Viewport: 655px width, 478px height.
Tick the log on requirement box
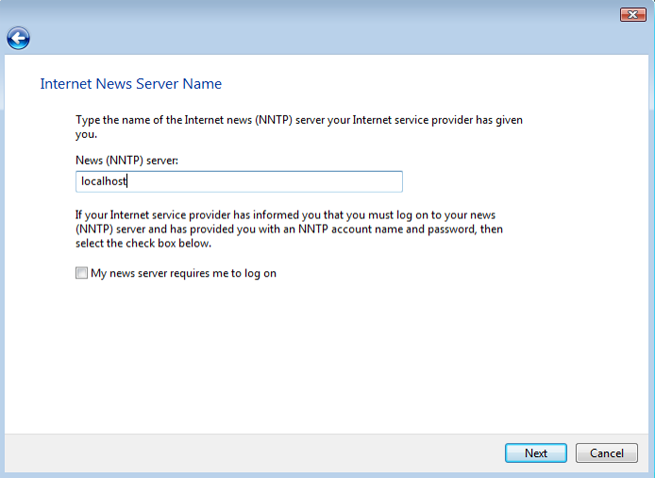82,272
